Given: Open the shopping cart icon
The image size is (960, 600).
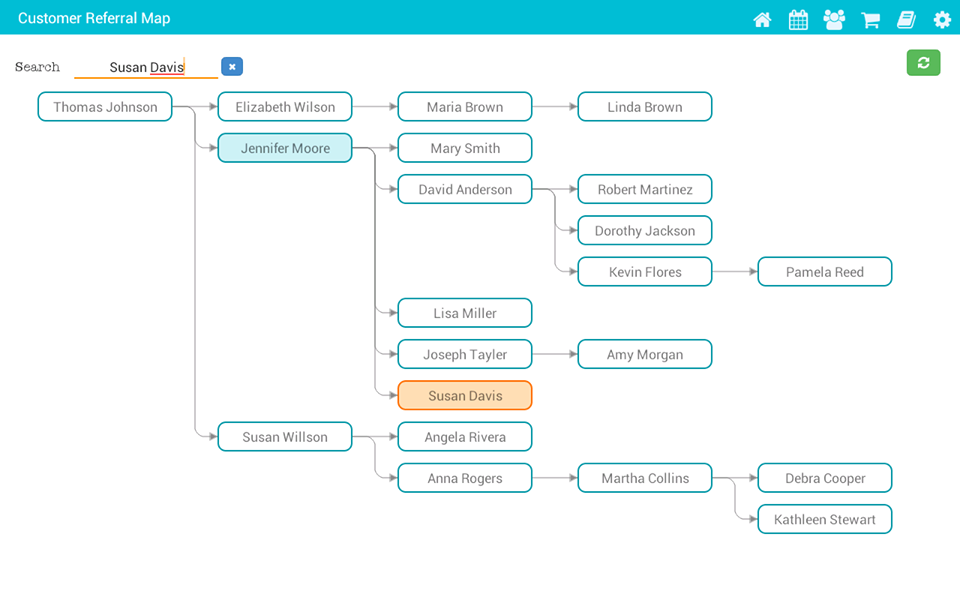Looking at the screenshot, I should click(x=871, y=20).
